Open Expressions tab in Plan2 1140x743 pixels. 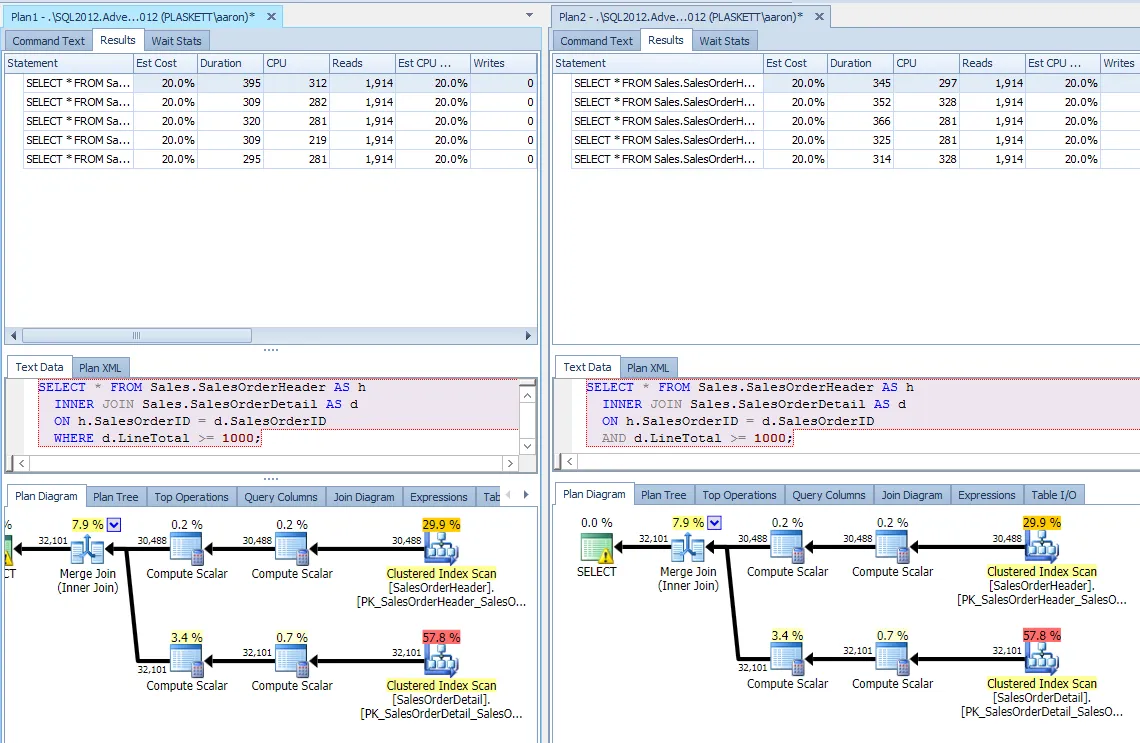[987, 495]
